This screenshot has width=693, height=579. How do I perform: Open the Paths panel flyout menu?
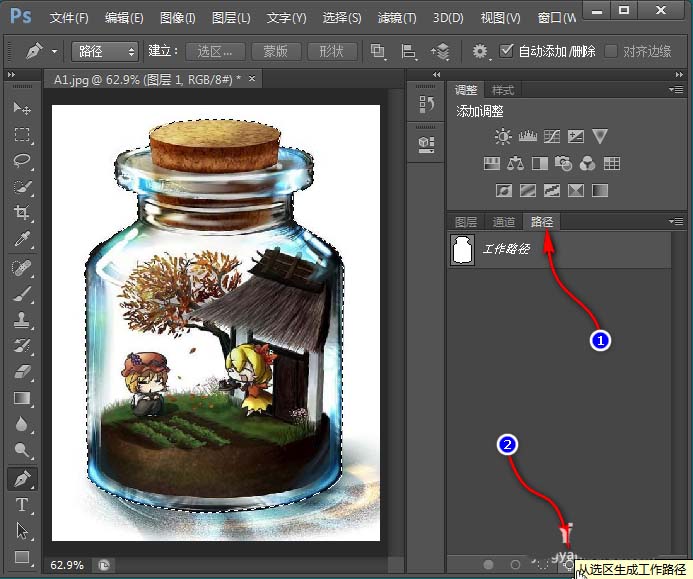point(675,221)
